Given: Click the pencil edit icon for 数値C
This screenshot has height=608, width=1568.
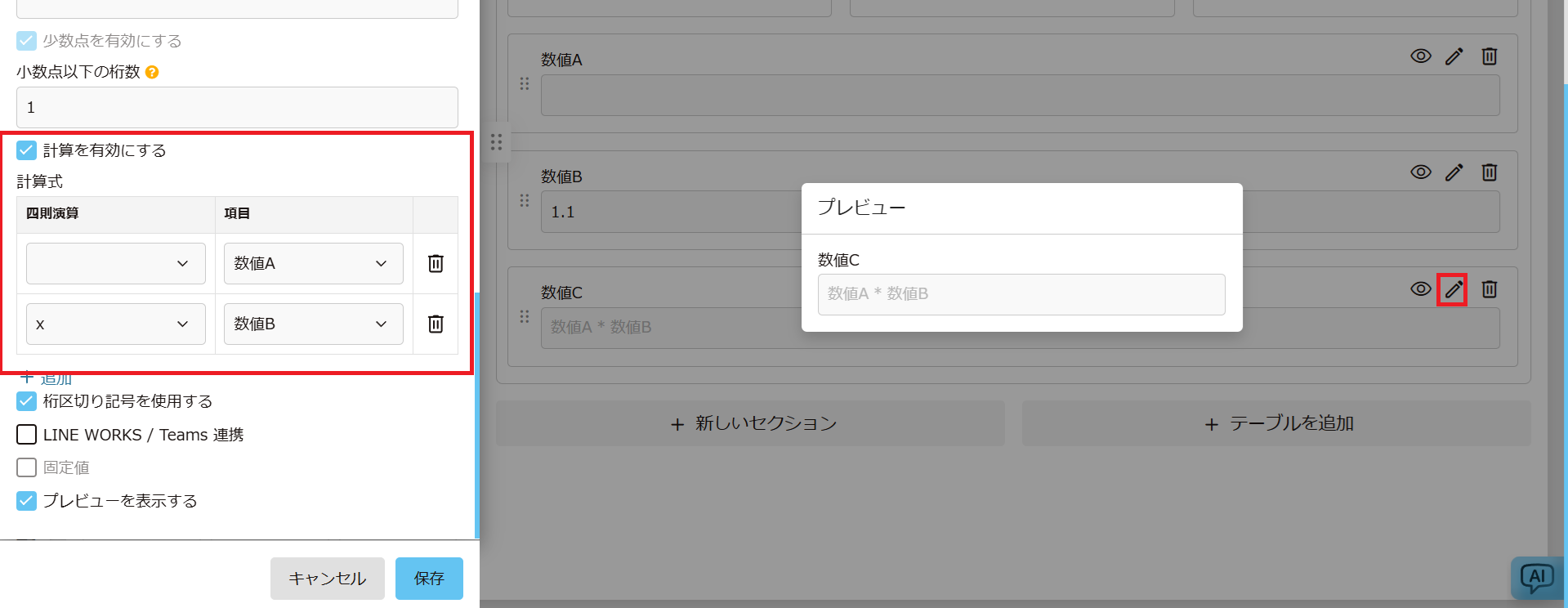Looking at the screenshot, I should pos(1453,289).
